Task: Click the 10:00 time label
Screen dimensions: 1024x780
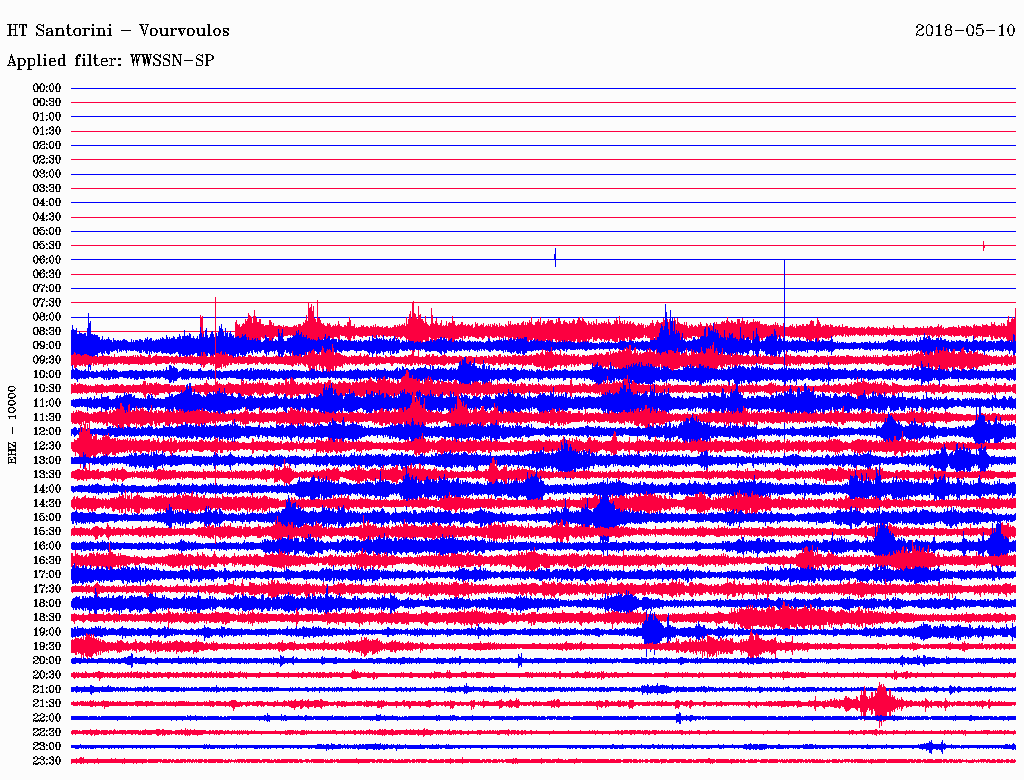Action: click(47, 374)
